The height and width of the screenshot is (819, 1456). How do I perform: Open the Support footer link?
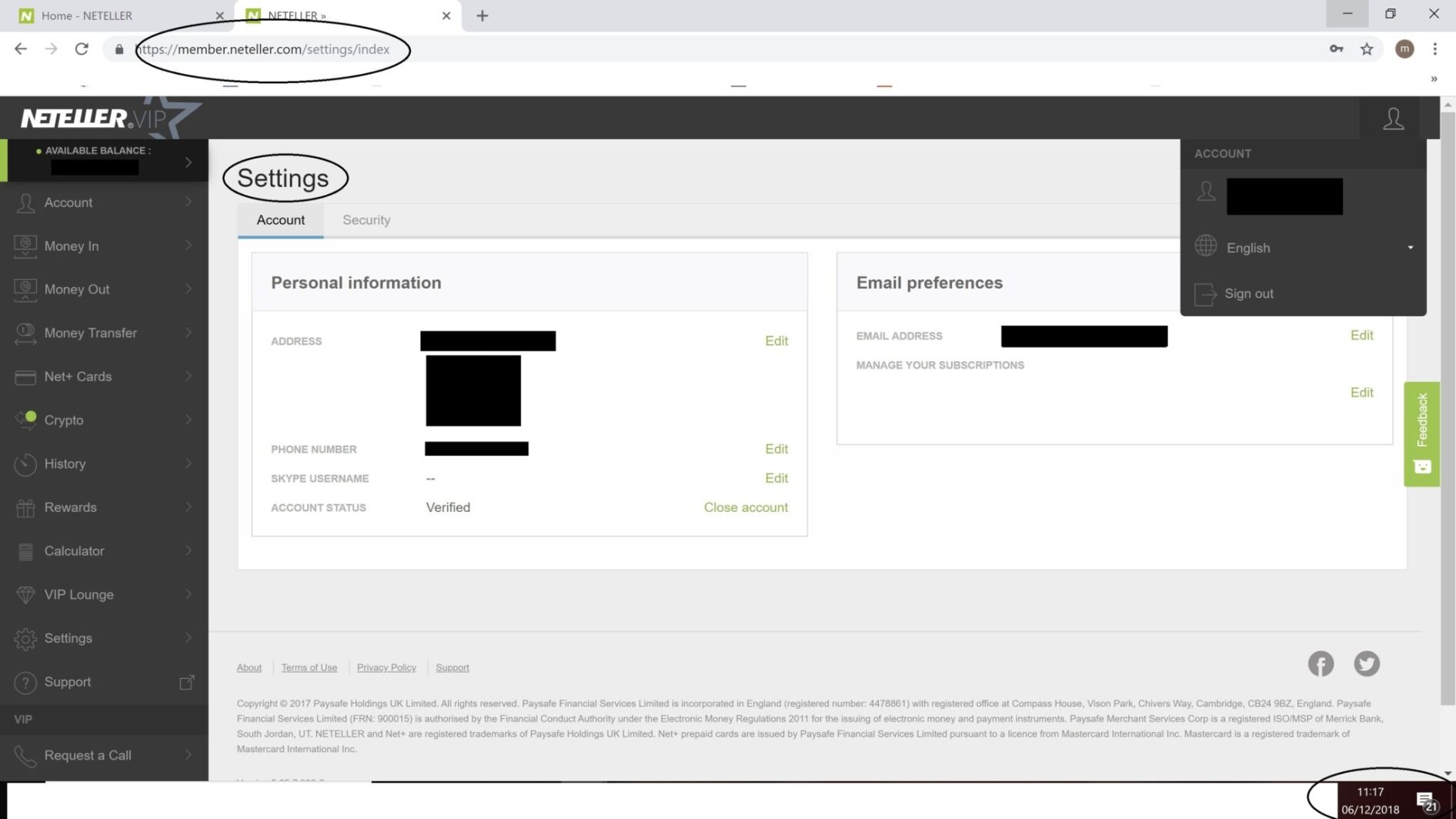click(452, 667)
